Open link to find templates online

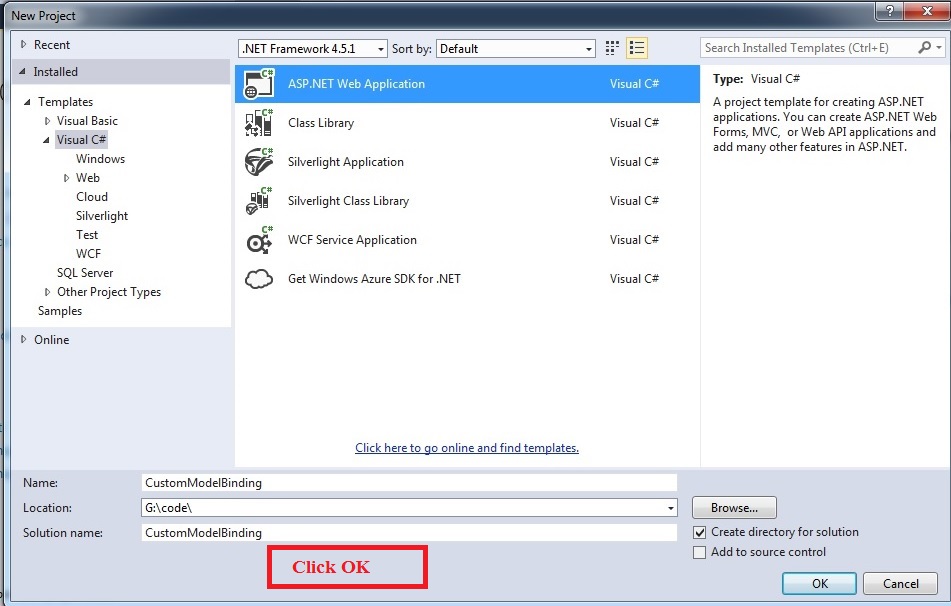[x=467, y=448]
